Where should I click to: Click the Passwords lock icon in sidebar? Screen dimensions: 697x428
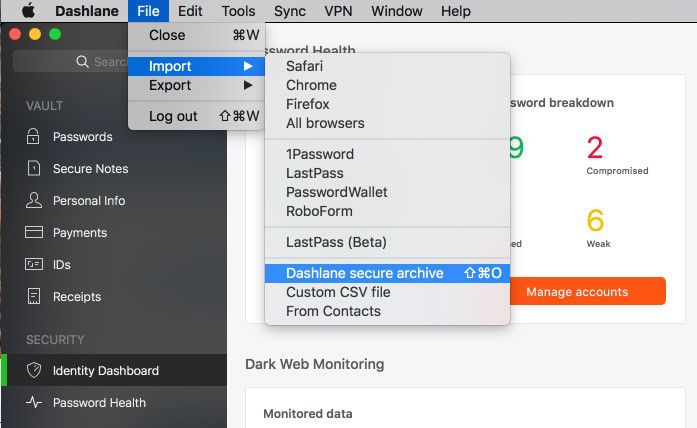click(x=33, y=136)
